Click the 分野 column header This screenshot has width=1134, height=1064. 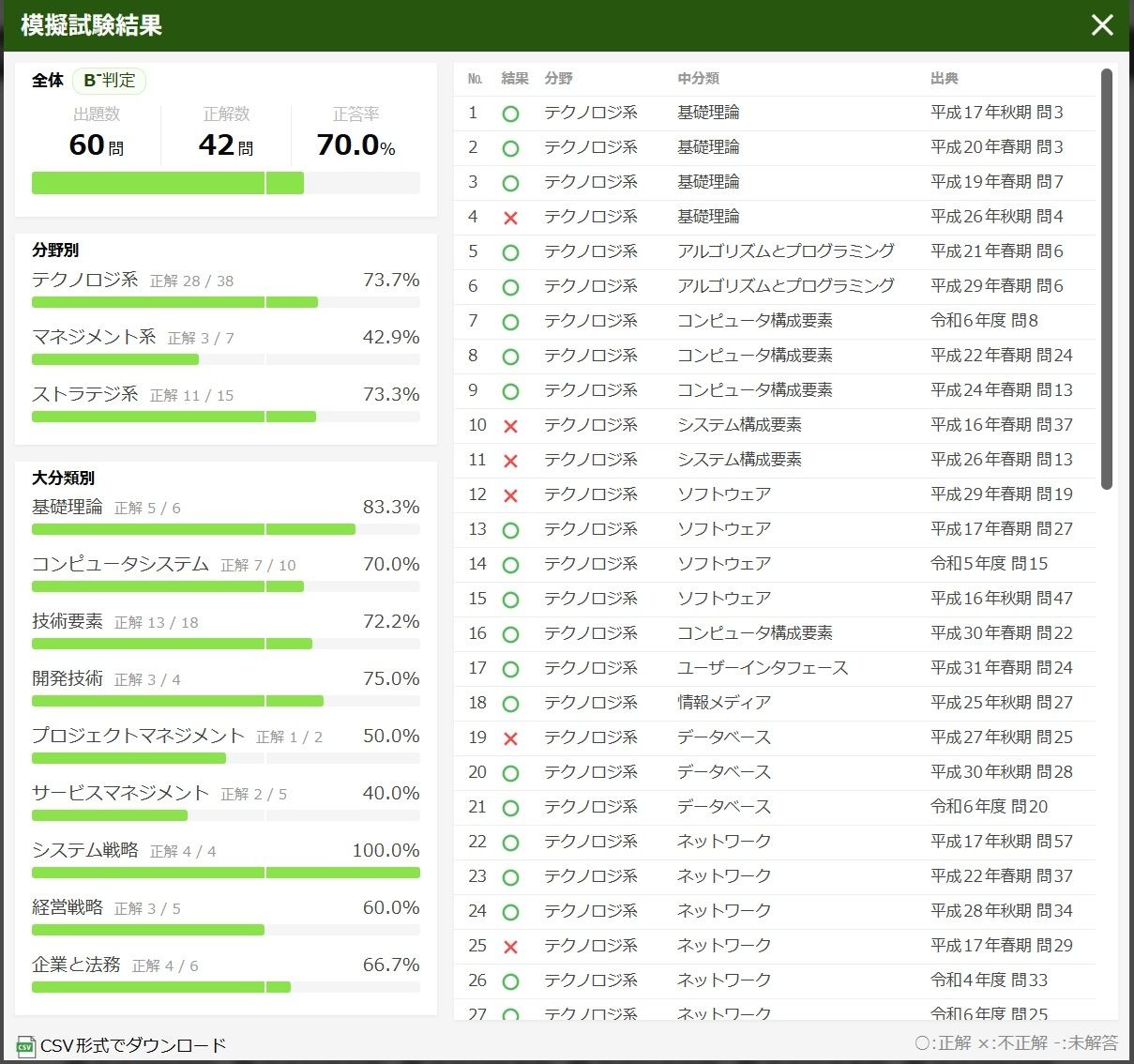click(x=558, y=79)
